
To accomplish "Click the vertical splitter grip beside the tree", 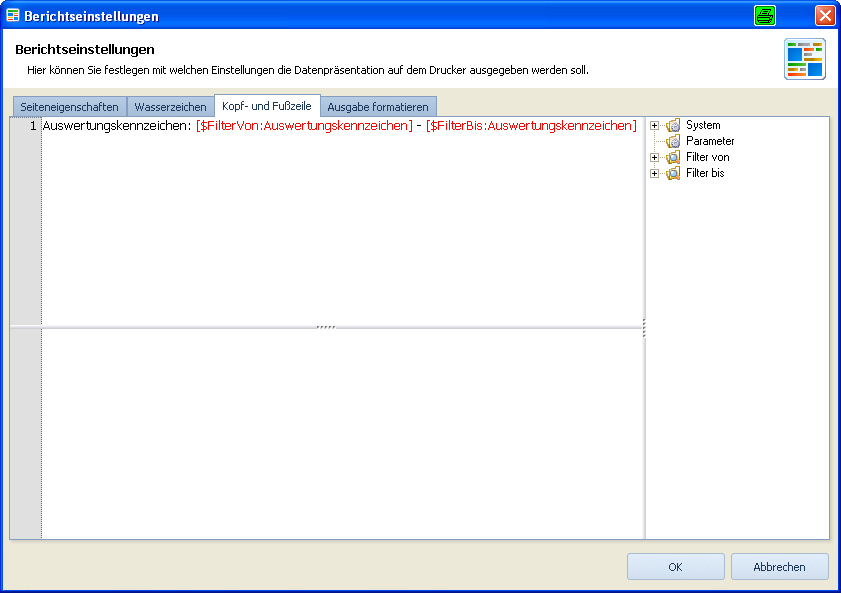I will click(644, 328).
